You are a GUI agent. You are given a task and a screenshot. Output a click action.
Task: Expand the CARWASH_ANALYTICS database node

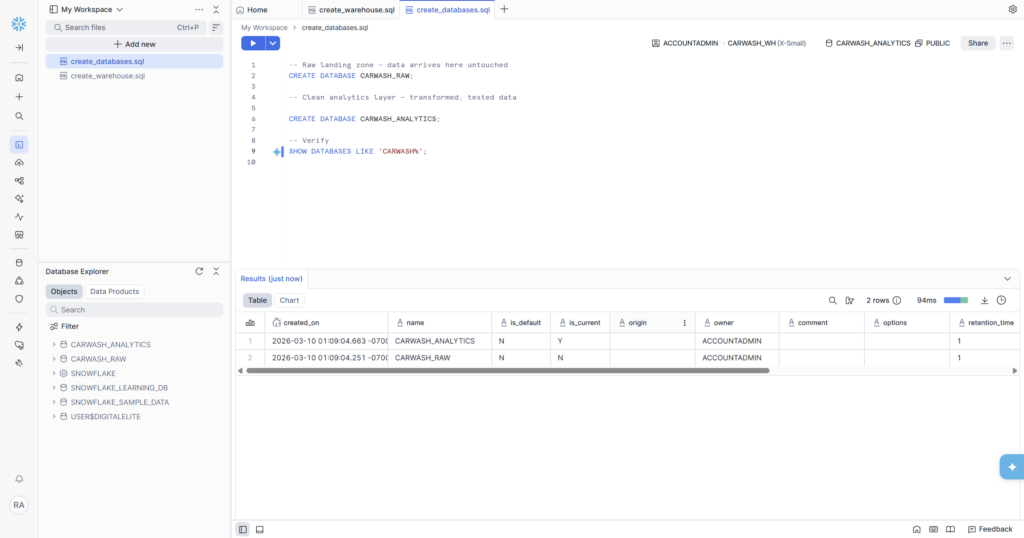click(54, 345)
